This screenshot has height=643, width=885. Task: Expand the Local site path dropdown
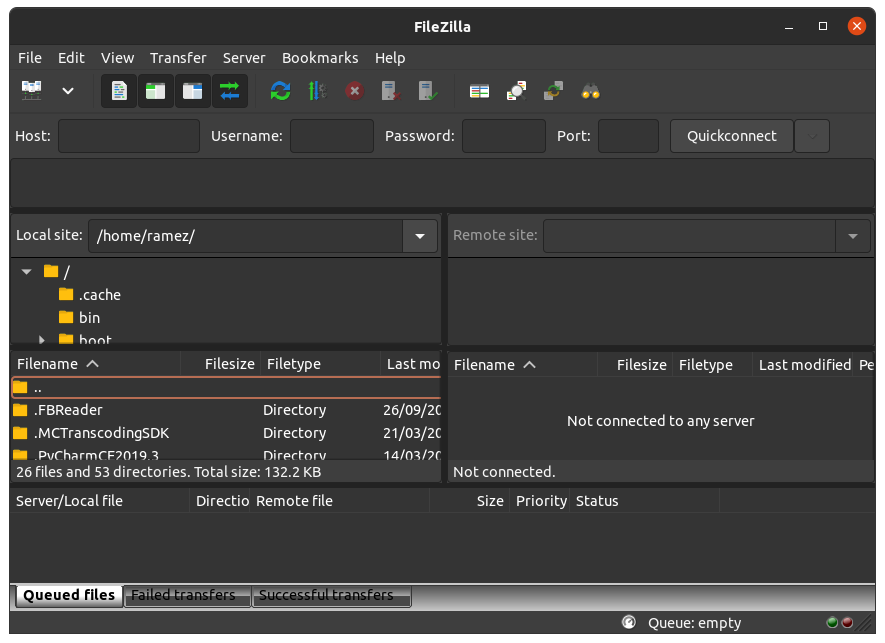[x=420, y=236]
